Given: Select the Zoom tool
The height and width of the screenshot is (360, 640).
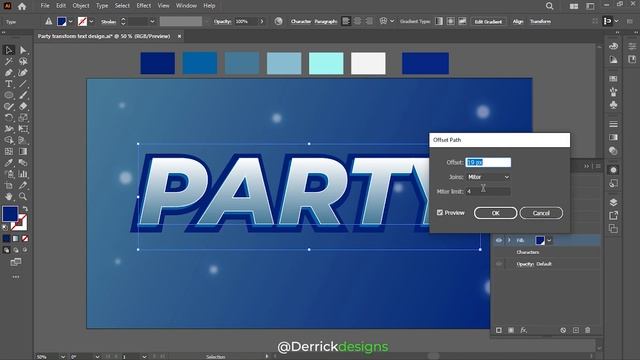Looking at the screenshot, I should (23, 196).
